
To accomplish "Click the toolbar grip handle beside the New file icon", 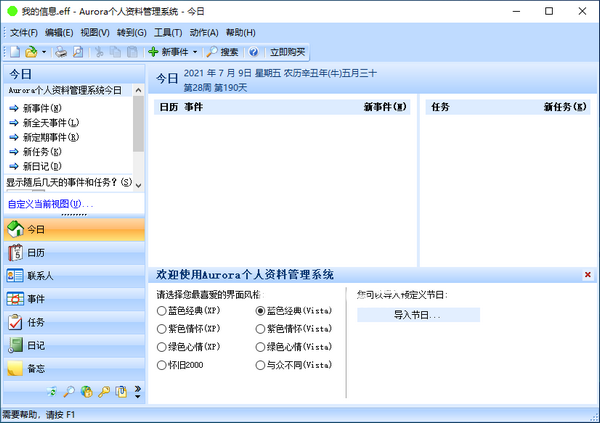I will (x=5, y=52).
